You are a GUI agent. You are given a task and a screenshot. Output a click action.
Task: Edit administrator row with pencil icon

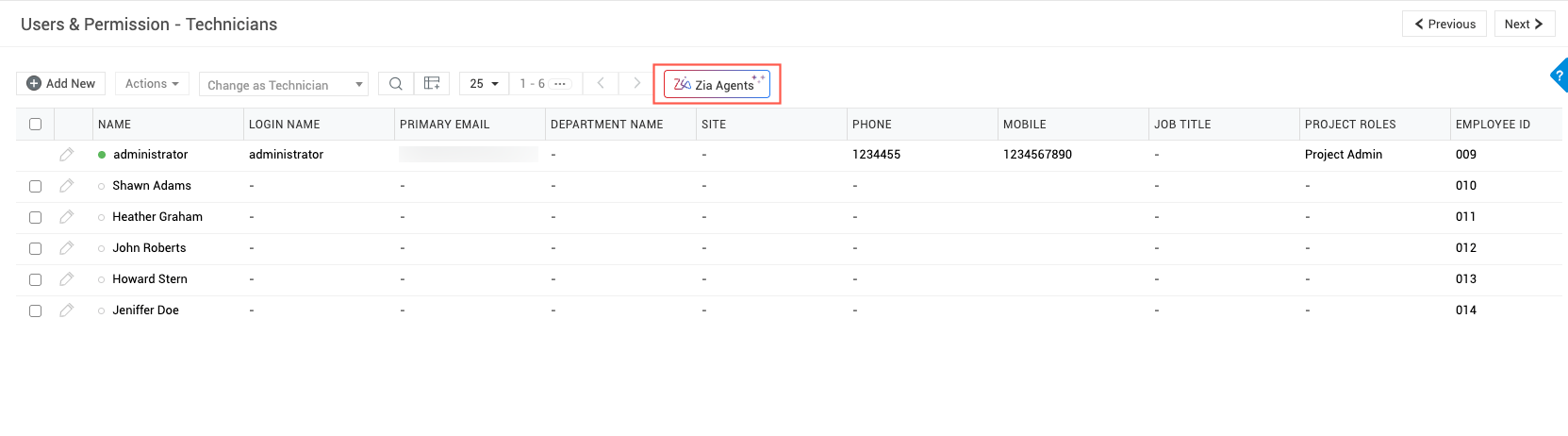coord(66,155)
